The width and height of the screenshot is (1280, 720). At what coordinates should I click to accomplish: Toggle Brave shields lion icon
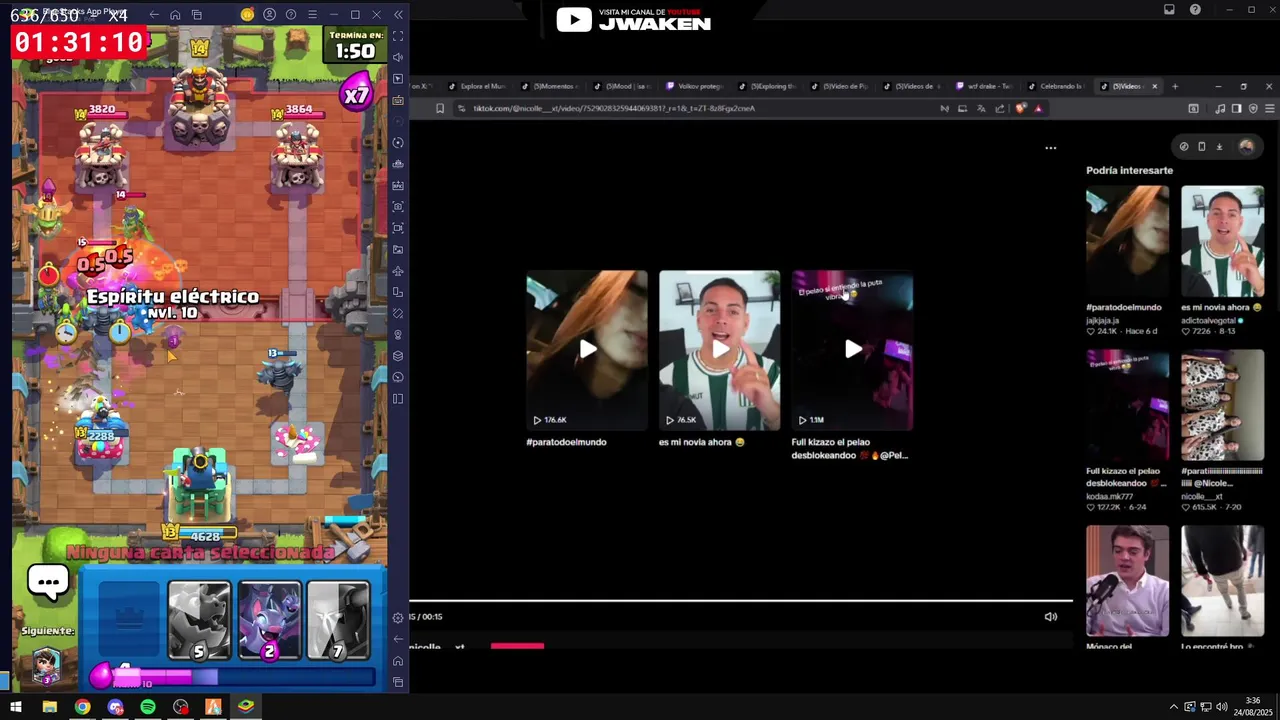pyautogui.click(x=1020, y=108)
